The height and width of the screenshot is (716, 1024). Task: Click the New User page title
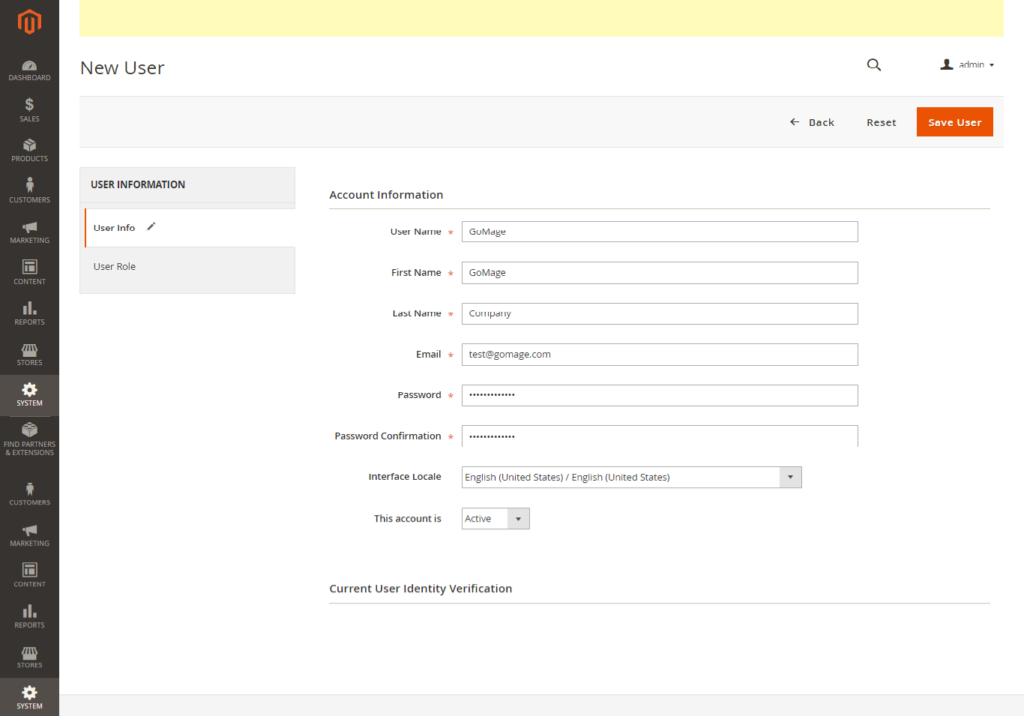tap(122, 68)
